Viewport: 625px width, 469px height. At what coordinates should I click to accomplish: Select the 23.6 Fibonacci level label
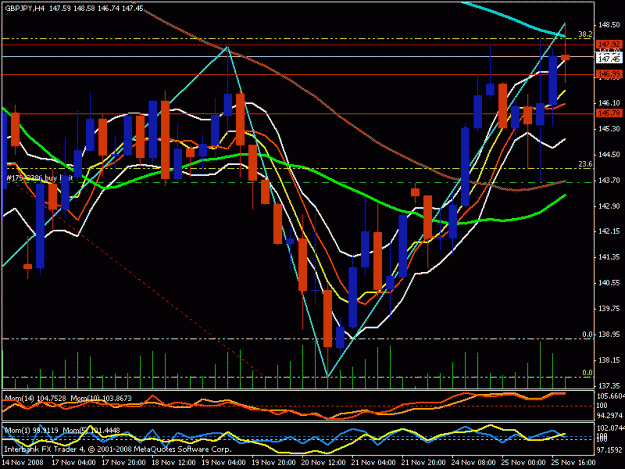585,164
